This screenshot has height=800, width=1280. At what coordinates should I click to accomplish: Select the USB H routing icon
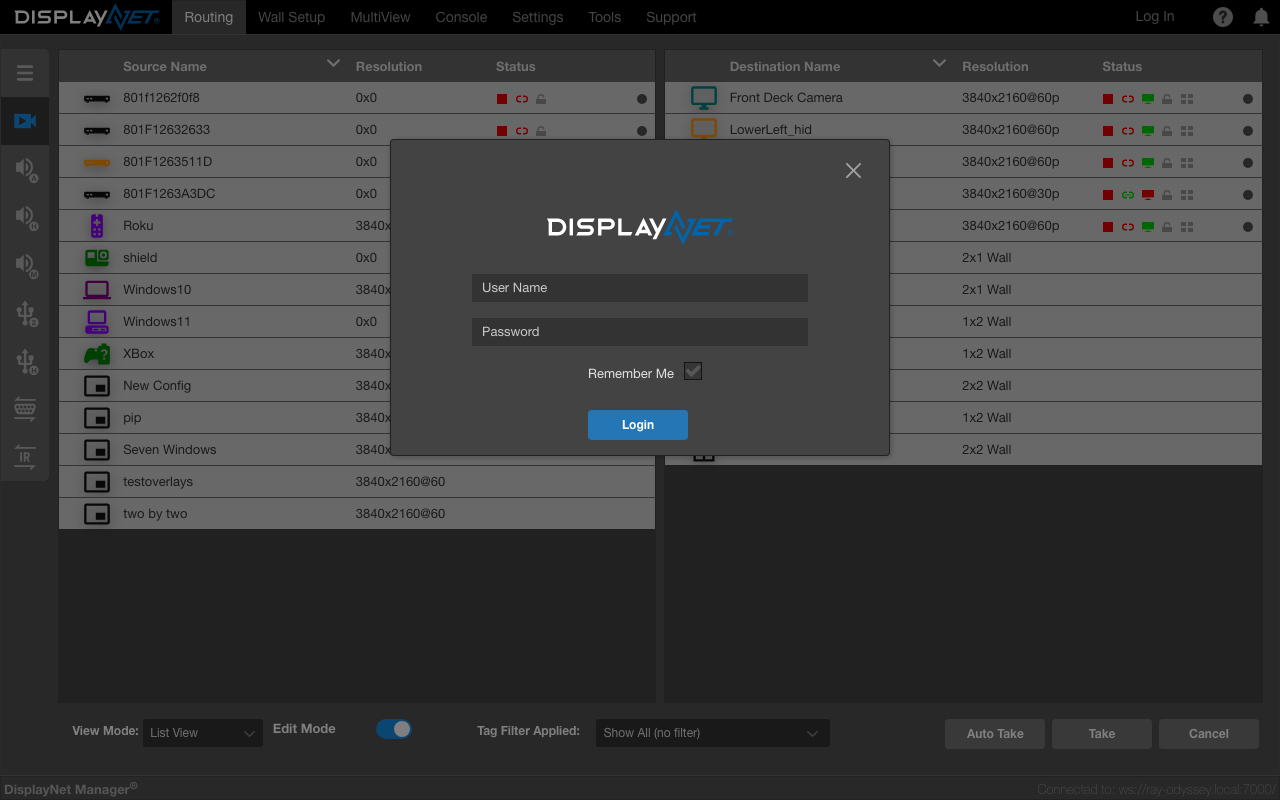tap(26, 361)
